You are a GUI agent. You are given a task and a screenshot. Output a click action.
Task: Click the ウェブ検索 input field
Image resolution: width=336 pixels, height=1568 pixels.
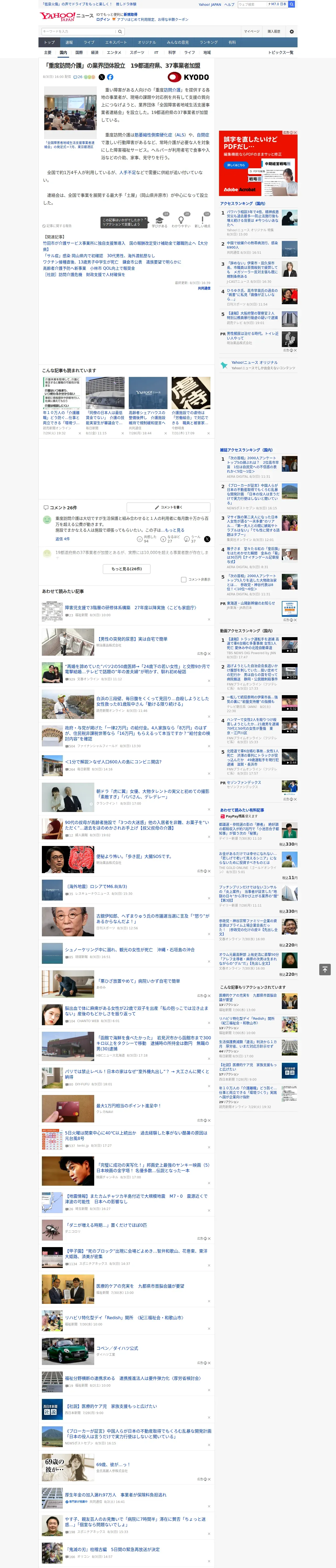click(x=253, y=4)
